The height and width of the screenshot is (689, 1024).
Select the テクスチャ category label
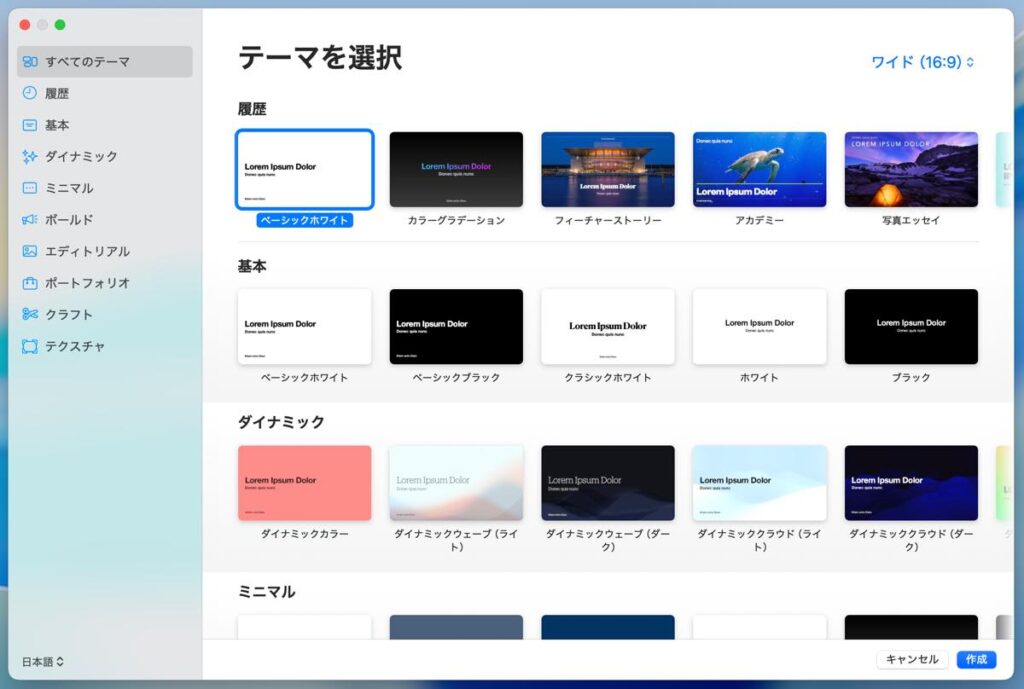pos(75,346)
